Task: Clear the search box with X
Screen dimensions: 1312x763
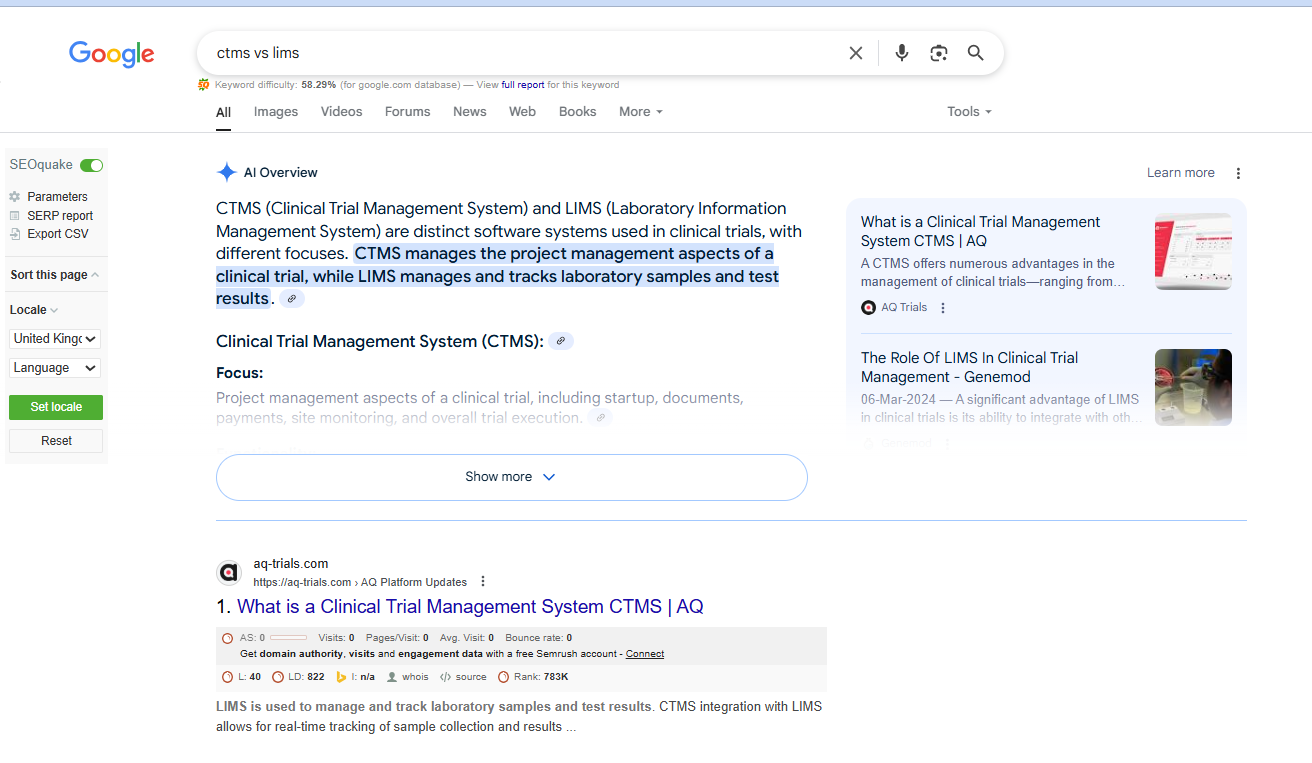Action: [856, 53]
